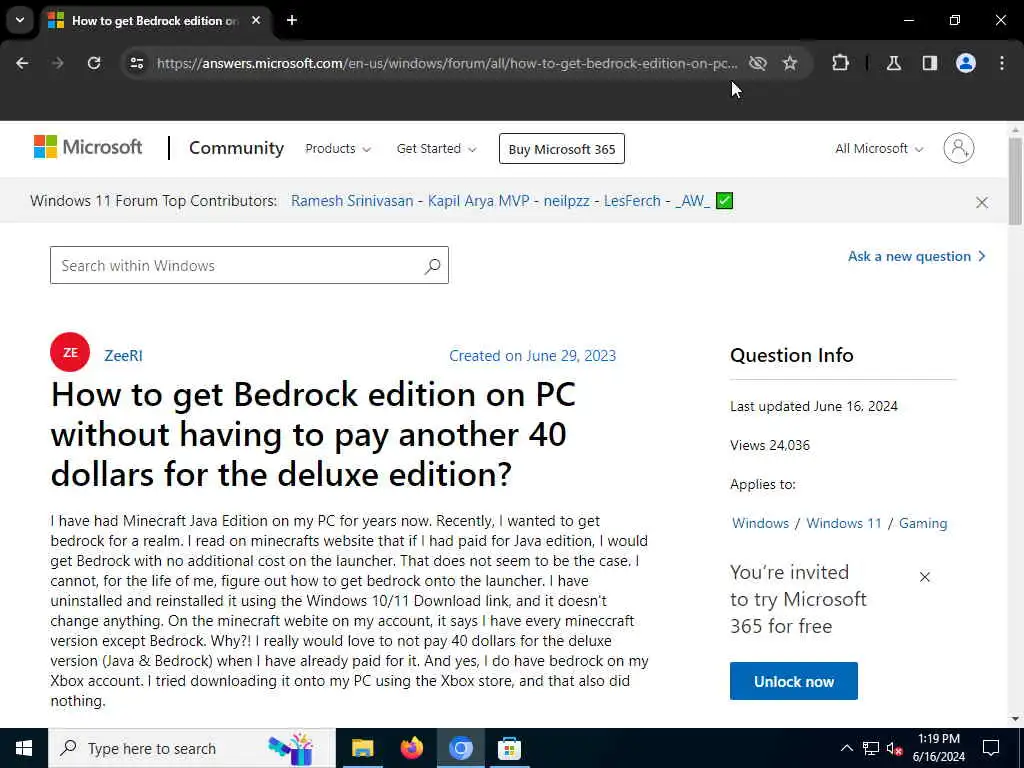1024x768 pixels.
Task: Open the Windows category link
Action: tap(760, 523)
